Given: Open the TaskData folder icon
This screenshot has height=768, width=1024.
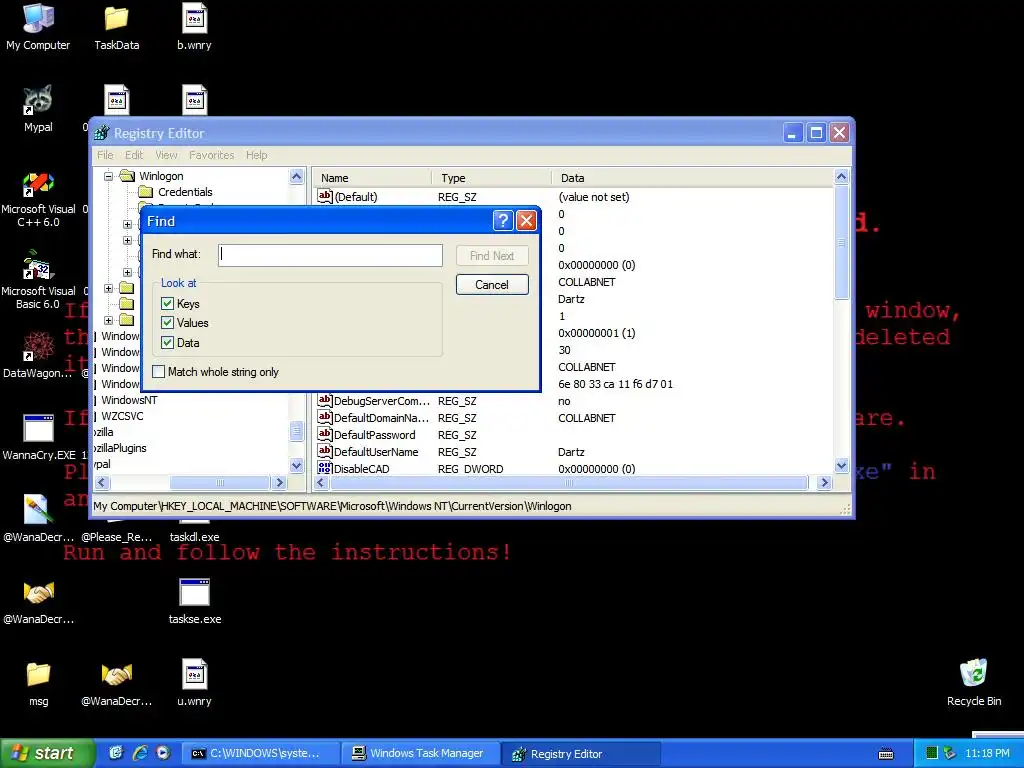Looking at the screenshot, I should [x=116, y=27].
